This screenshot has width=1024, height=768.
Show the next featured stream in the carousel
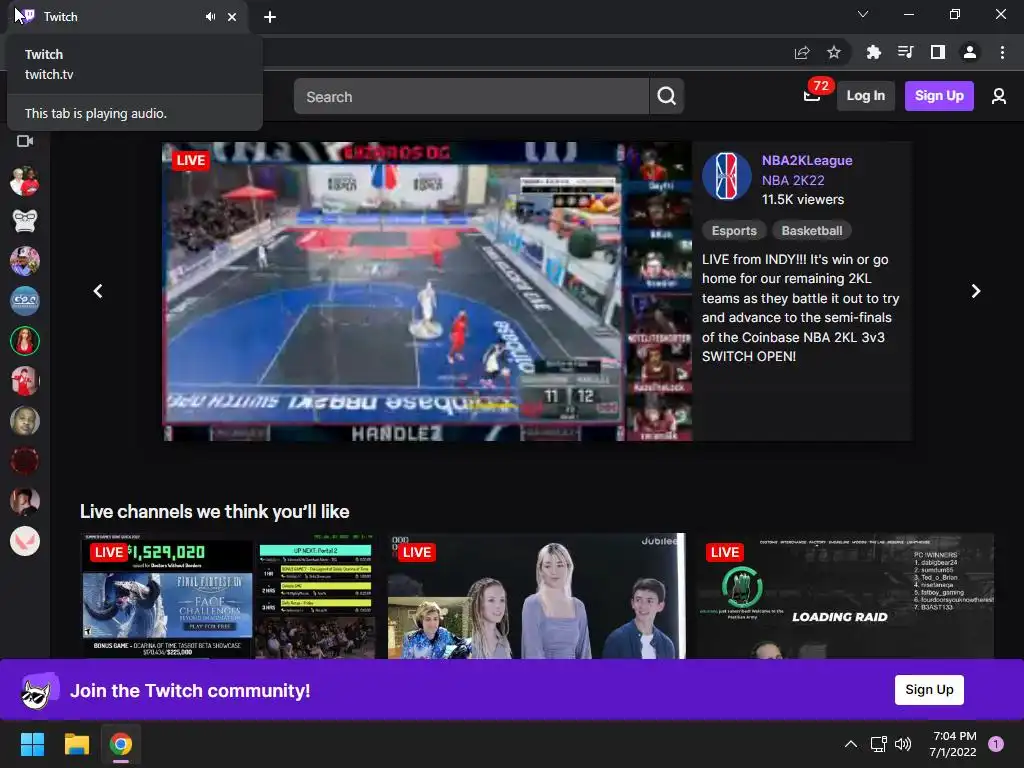point(976,291)
